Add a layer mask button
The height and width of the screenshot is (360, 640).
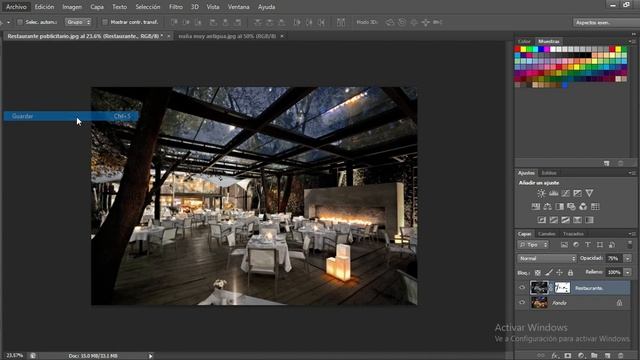(x=568, y=356)
